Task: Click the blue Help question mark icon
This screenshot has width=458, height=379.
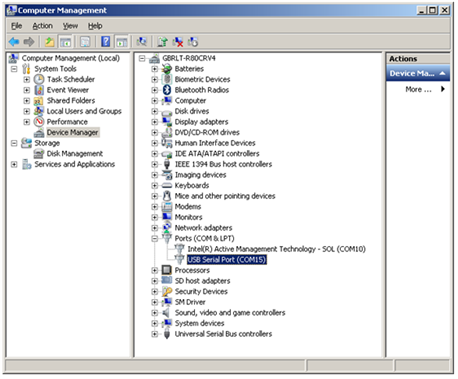Action: (x=106, y=42)
